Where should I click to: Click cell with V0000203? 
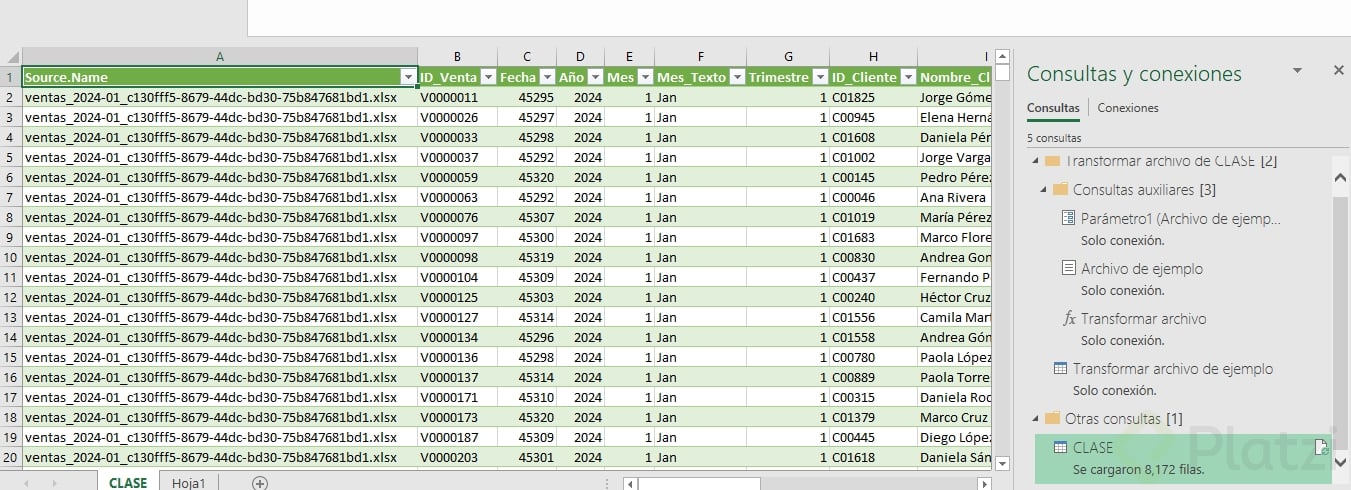pos(457,457)
